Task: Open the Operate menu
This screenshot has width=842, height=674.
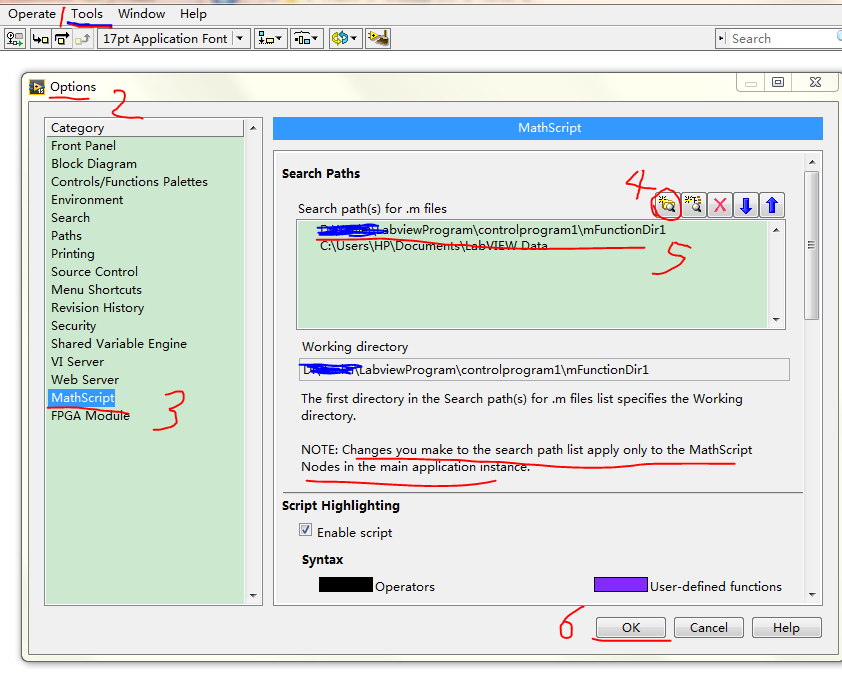Action: [31, 13]
